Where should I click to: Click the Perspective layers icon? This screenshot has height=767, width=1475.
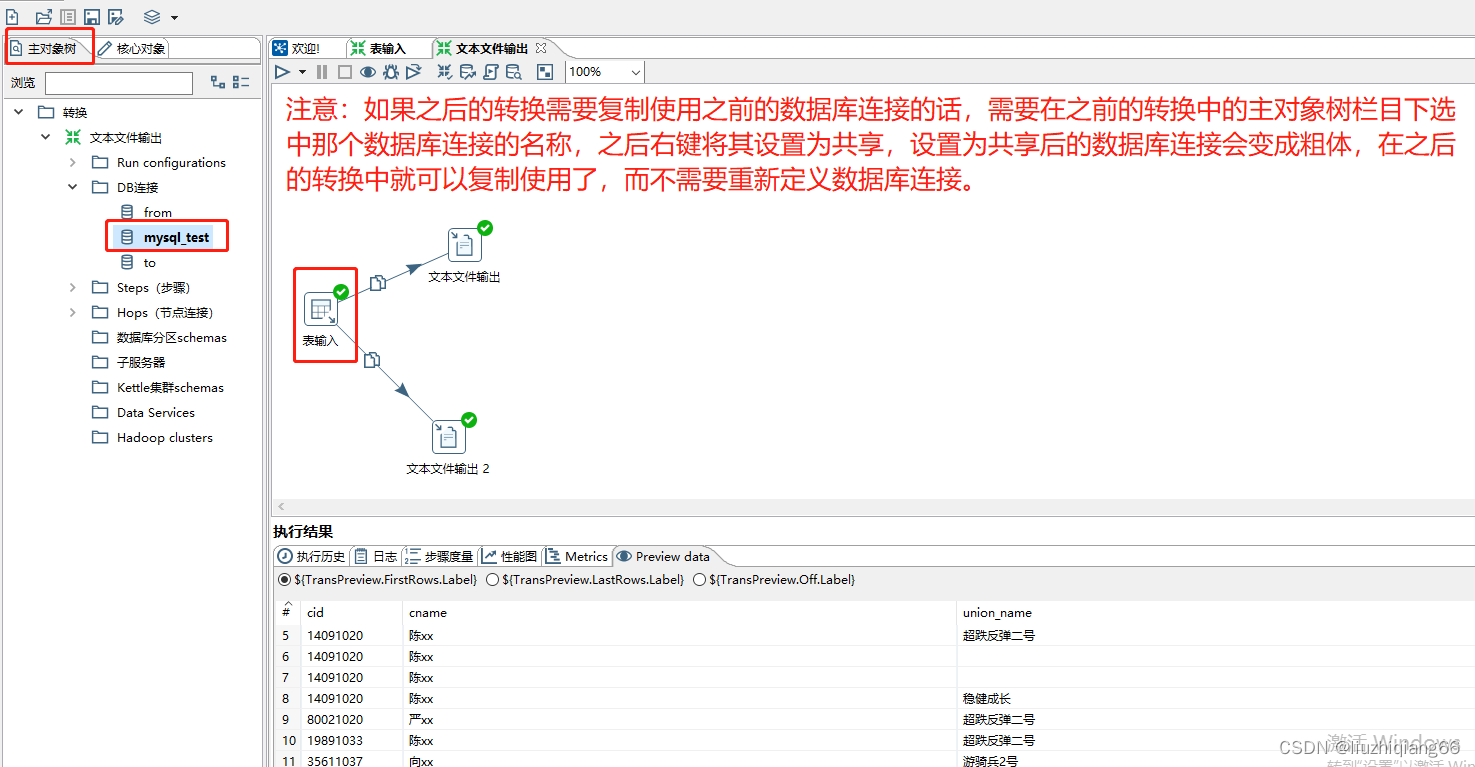(x=152, y=17)
